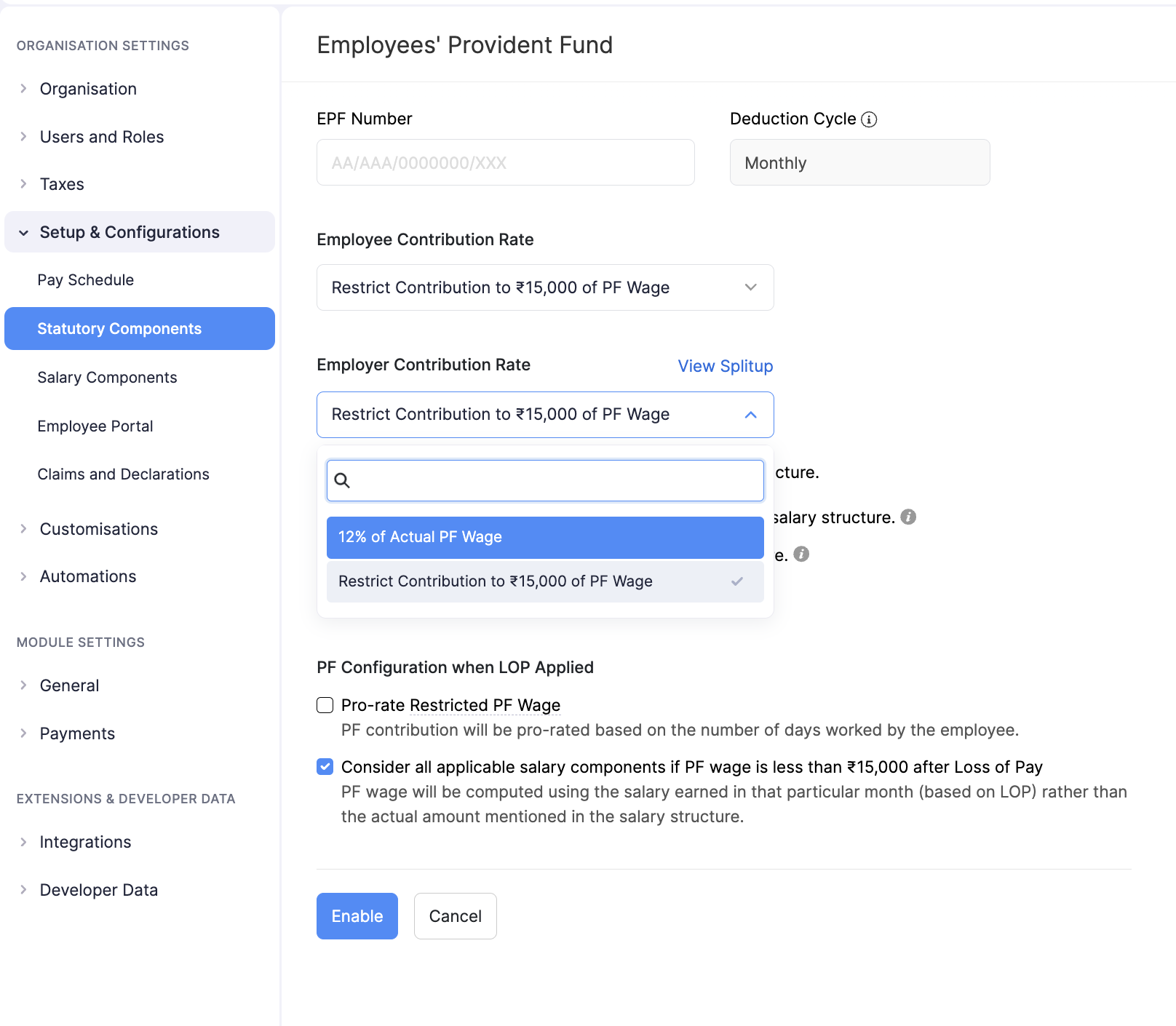Collapse Setup & Configurations section

[x=23, y=233]
